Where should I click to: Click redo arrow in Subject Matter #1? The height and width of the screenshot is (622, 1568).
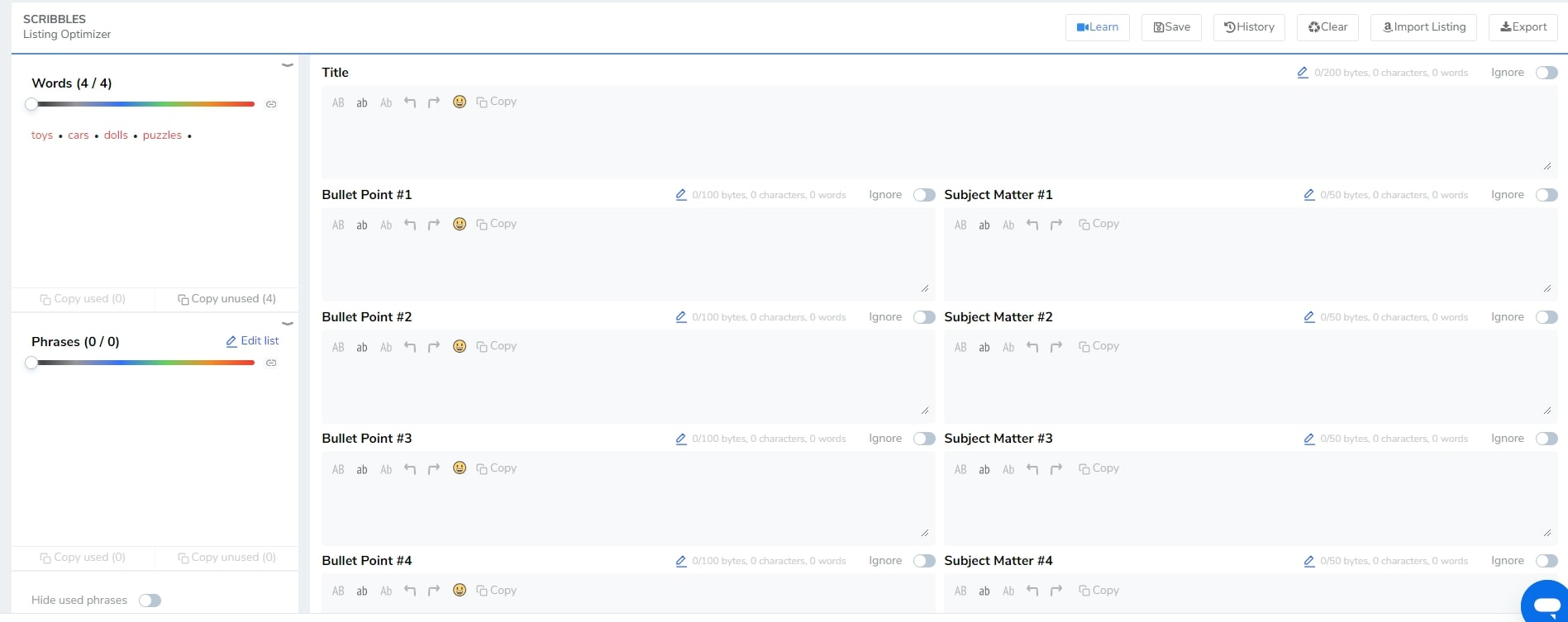click(x=1056, y=225)
